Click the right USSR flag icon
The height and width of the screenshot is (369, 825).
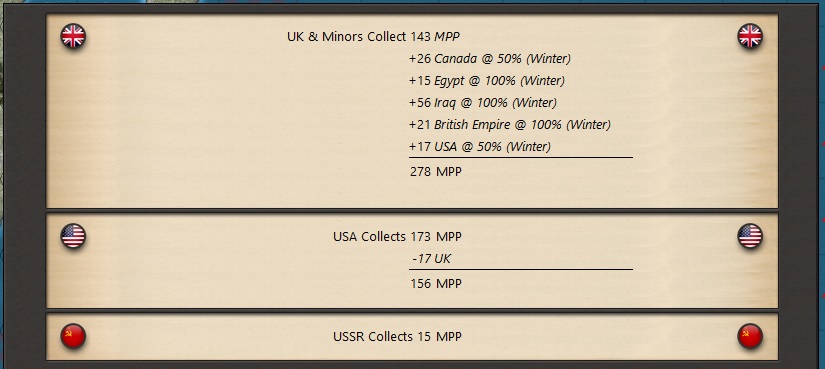tap(750, 336)
